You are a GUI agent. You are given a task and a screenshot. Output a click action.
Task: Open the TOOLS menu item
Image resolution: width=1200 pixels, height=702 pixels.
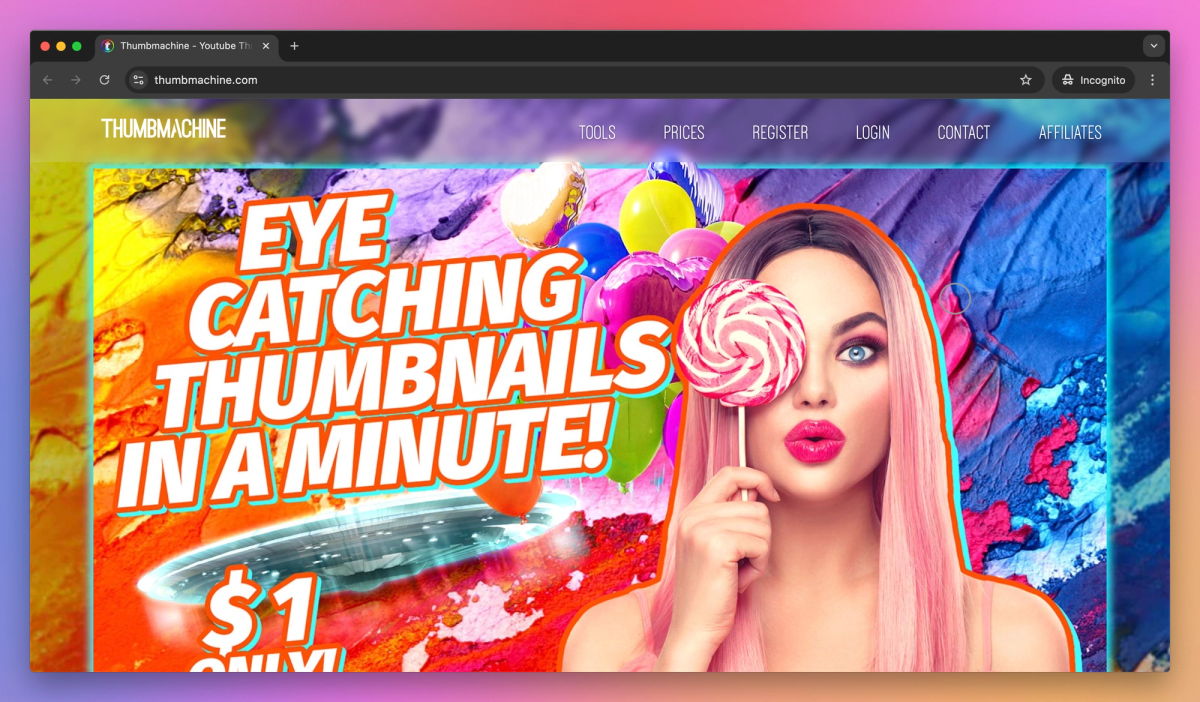pos(597,132)
